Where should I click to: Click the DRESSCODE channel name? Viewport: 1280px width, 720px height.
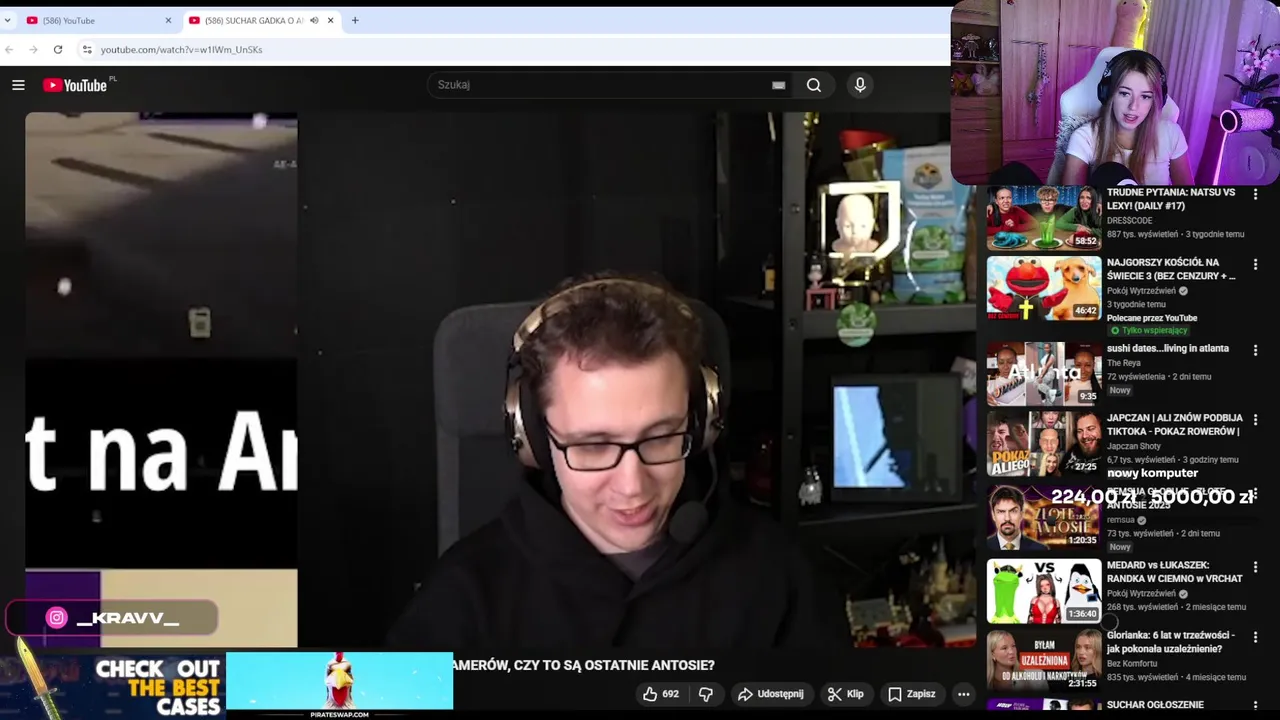tap(1129, 221)
